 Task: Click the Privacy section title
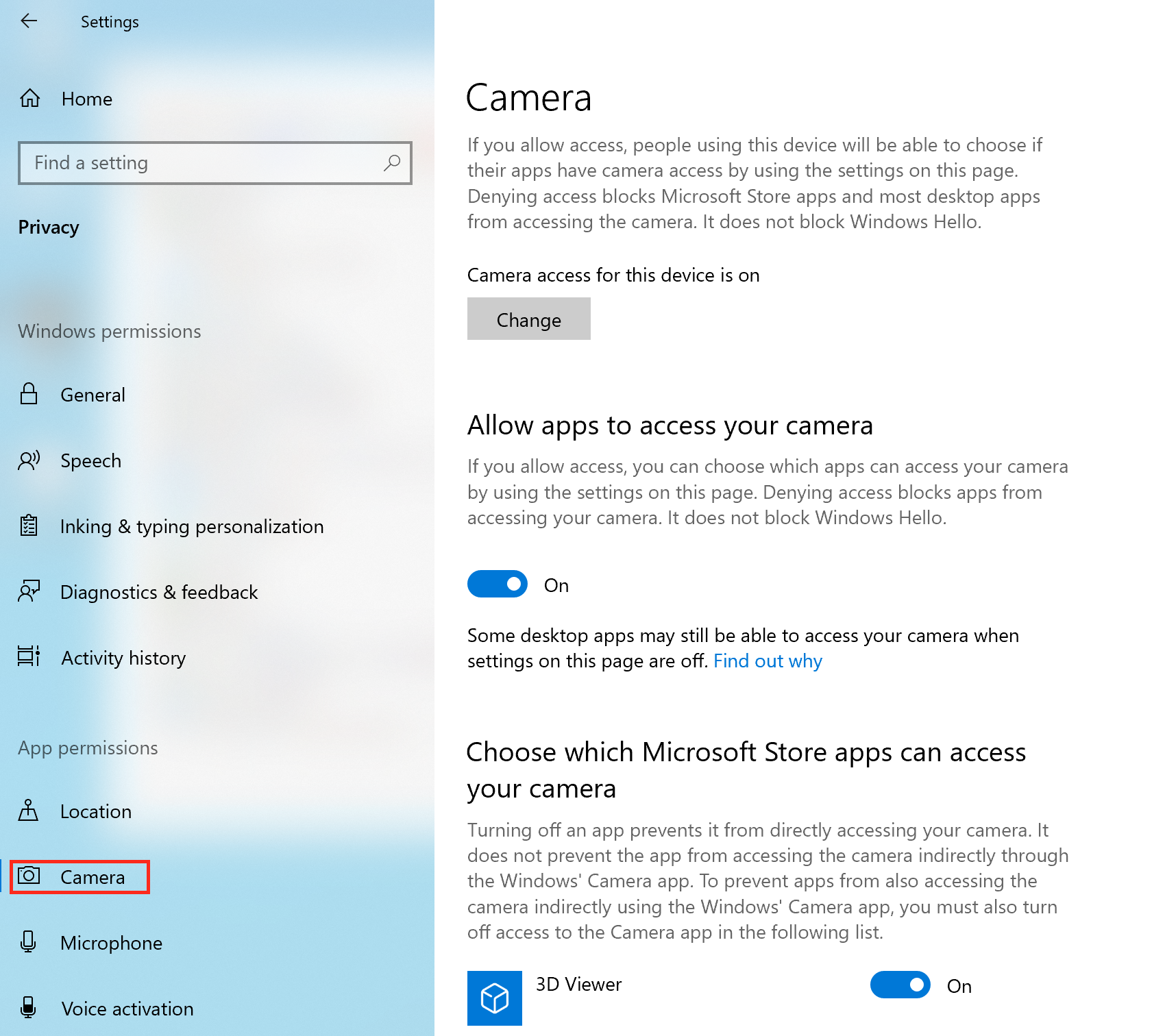(49, 227)
